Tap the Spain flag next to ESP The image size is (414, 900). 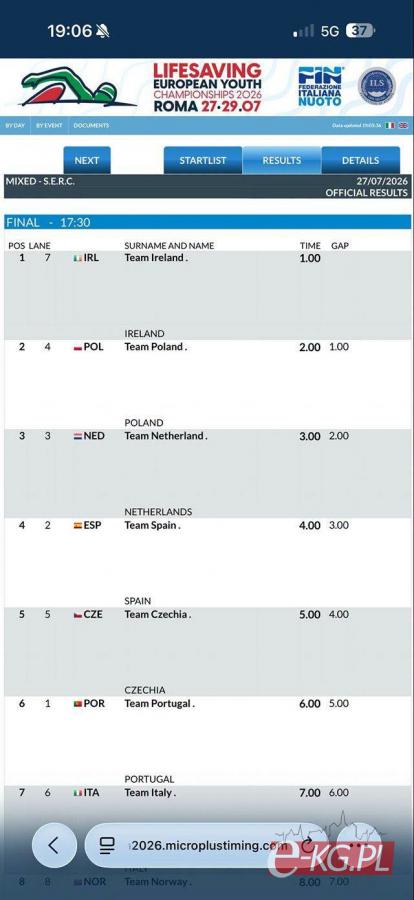point(78,525)
